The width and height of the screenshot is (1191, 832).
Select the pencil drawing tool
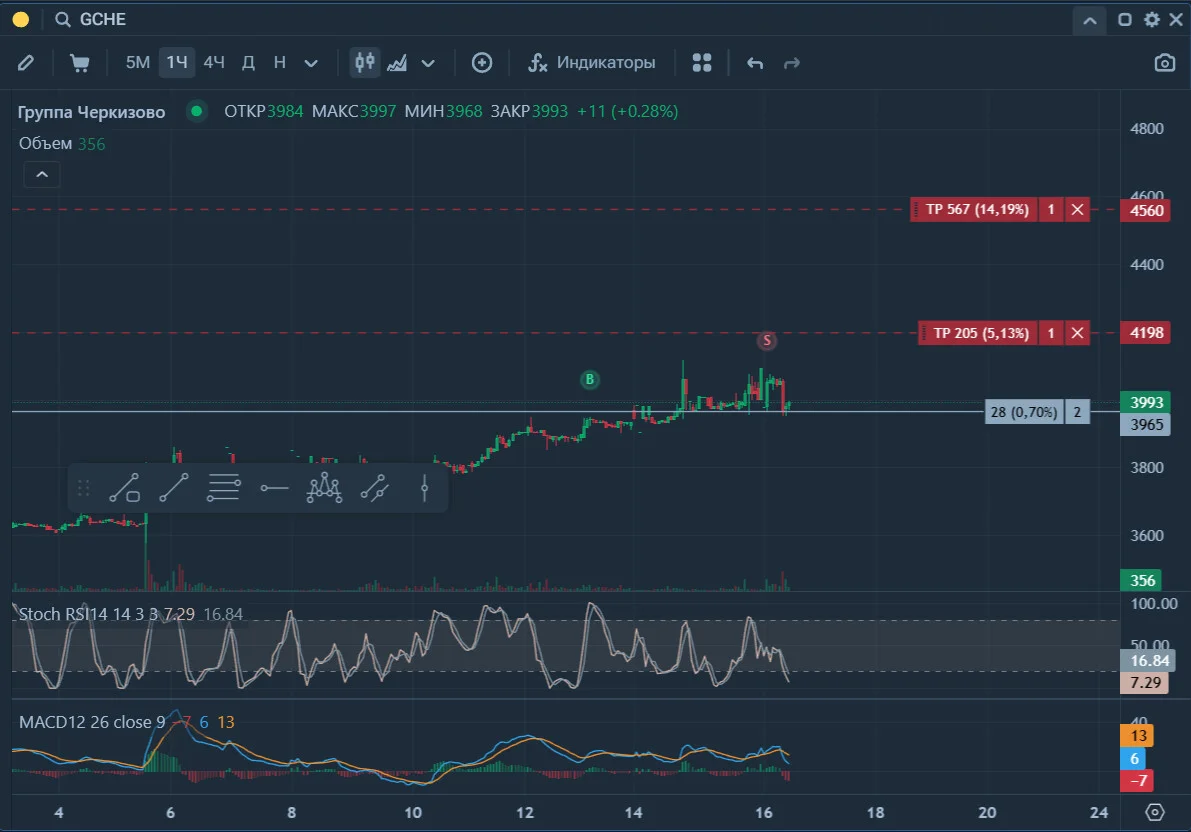click(26, 62)
